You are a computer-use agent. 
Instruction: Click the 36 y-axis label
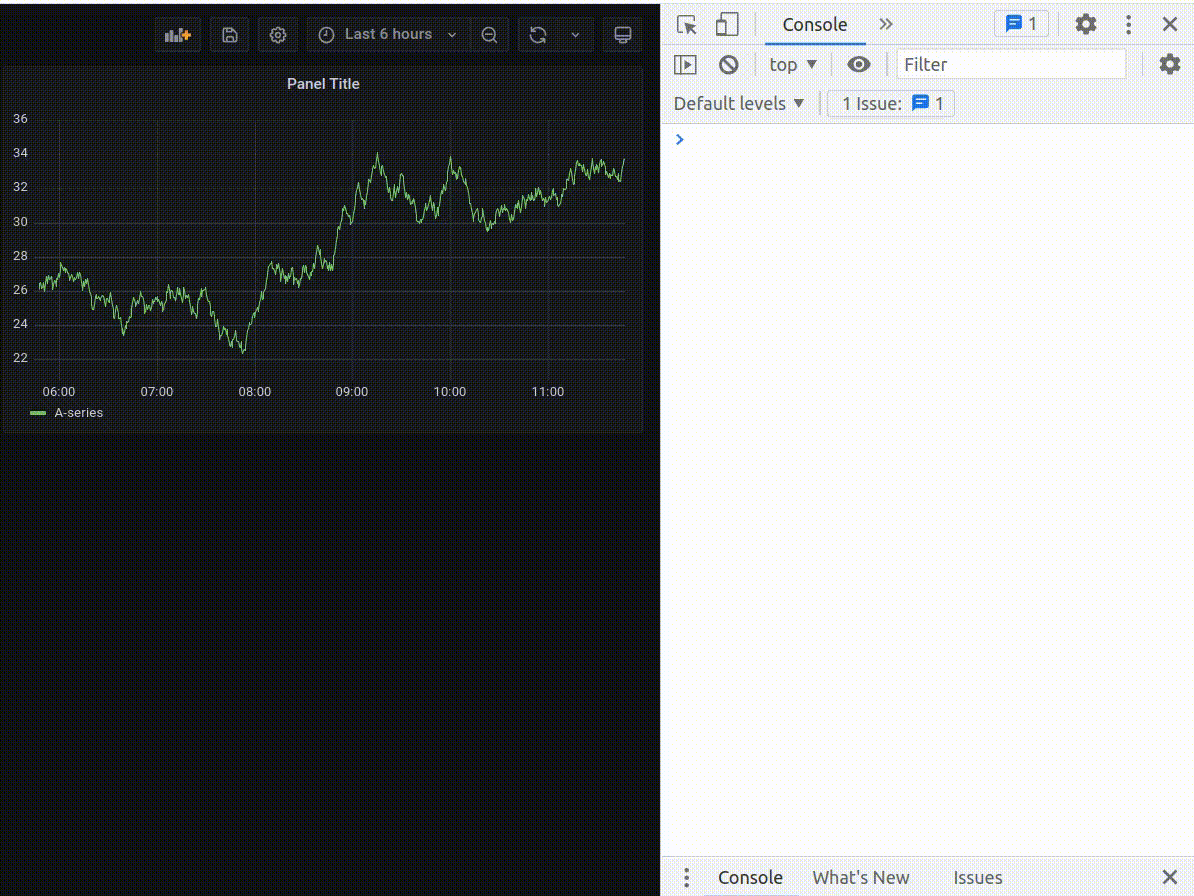[21, 119]
